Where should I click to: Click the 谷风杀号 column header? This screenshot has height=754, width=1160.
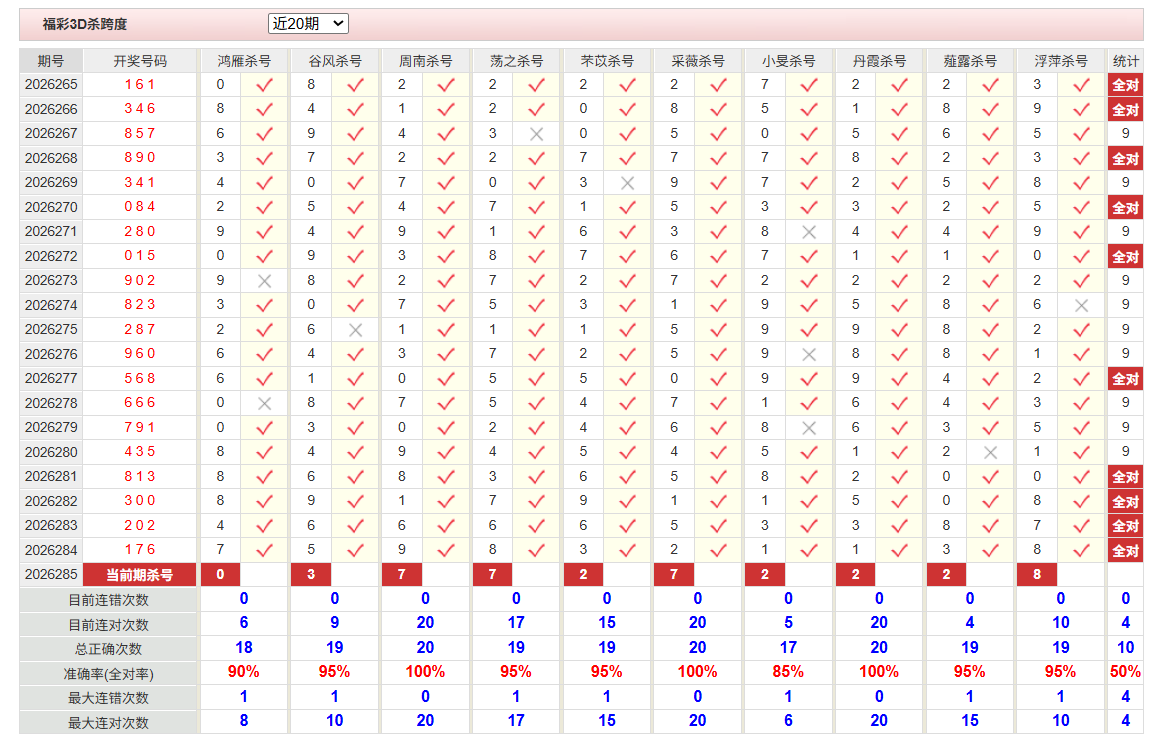334,61
